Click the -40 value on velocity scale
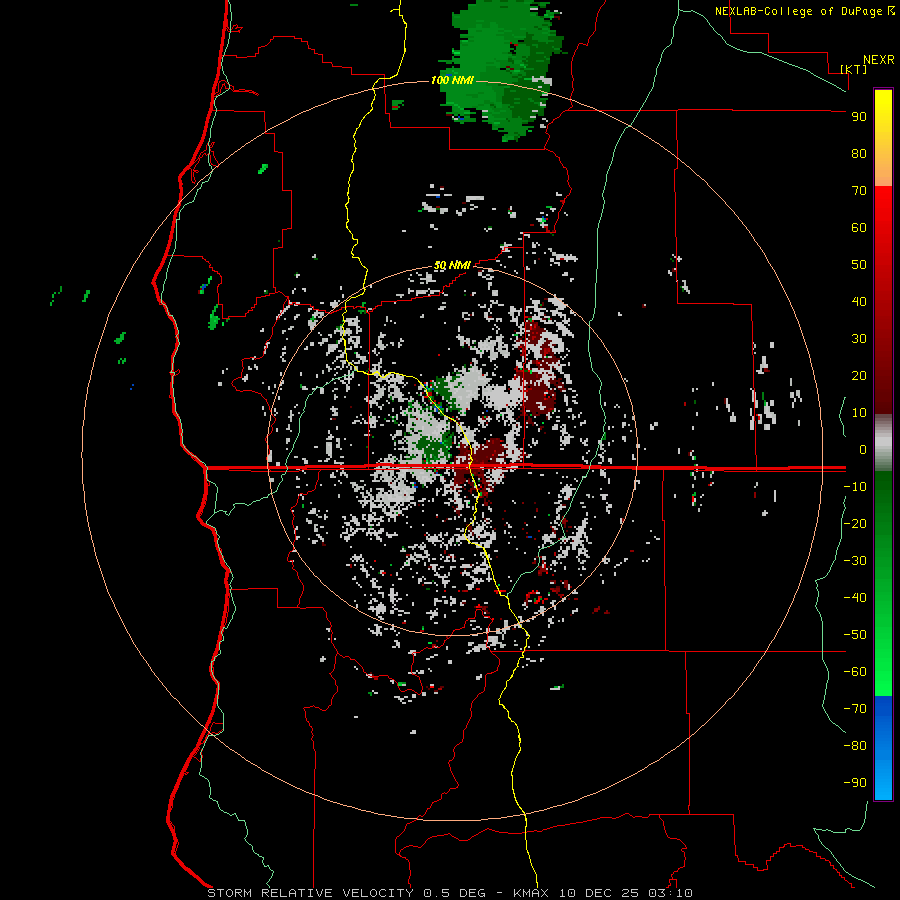 tap(855, 598)
